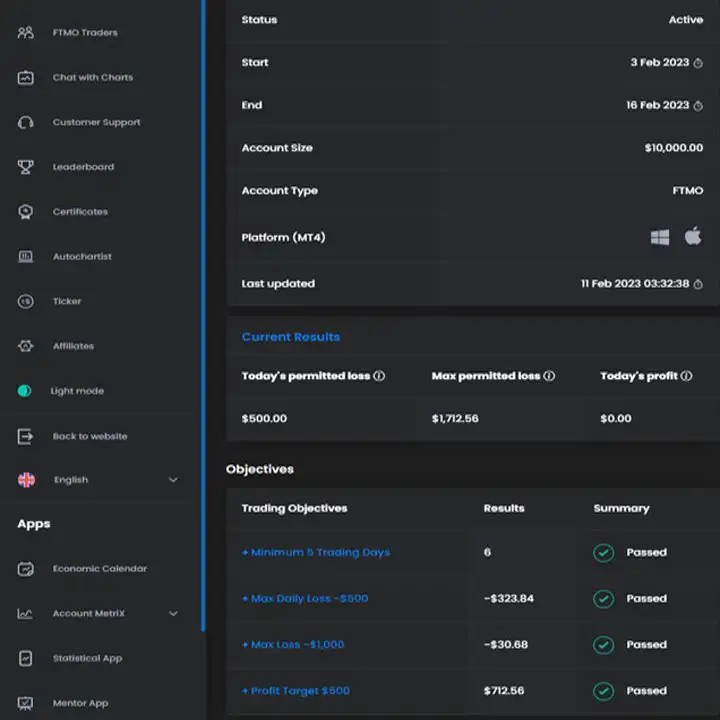Expand Max Daily Loss objective details
This screenshot has width=720, height=720.
click(x=305, y=598)
